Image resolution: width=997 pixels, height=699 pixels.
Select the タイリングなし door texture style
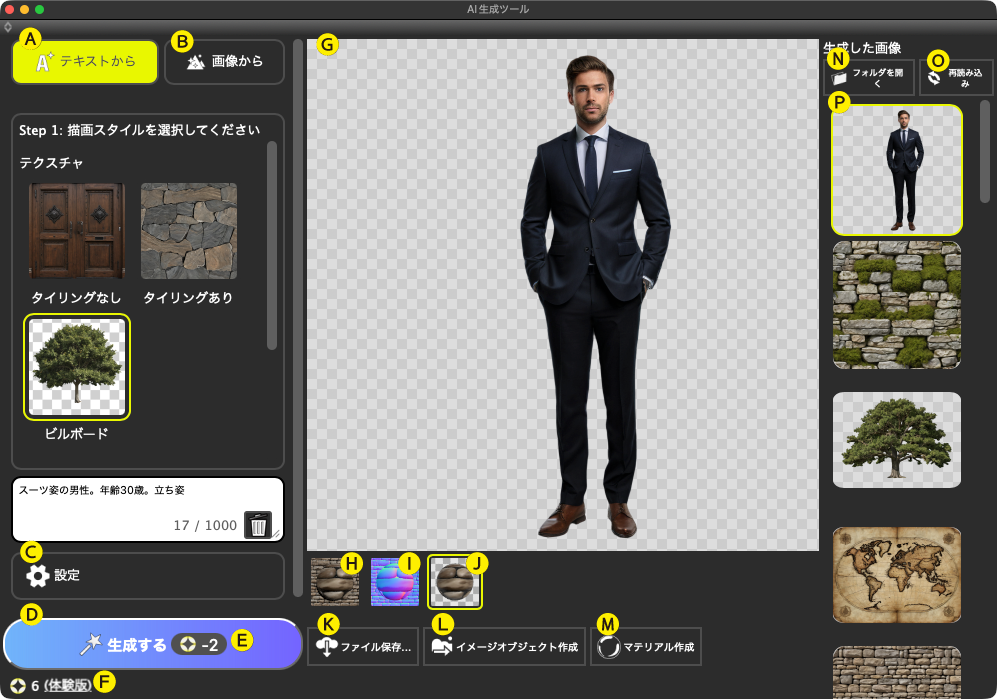tap(77, 231)
